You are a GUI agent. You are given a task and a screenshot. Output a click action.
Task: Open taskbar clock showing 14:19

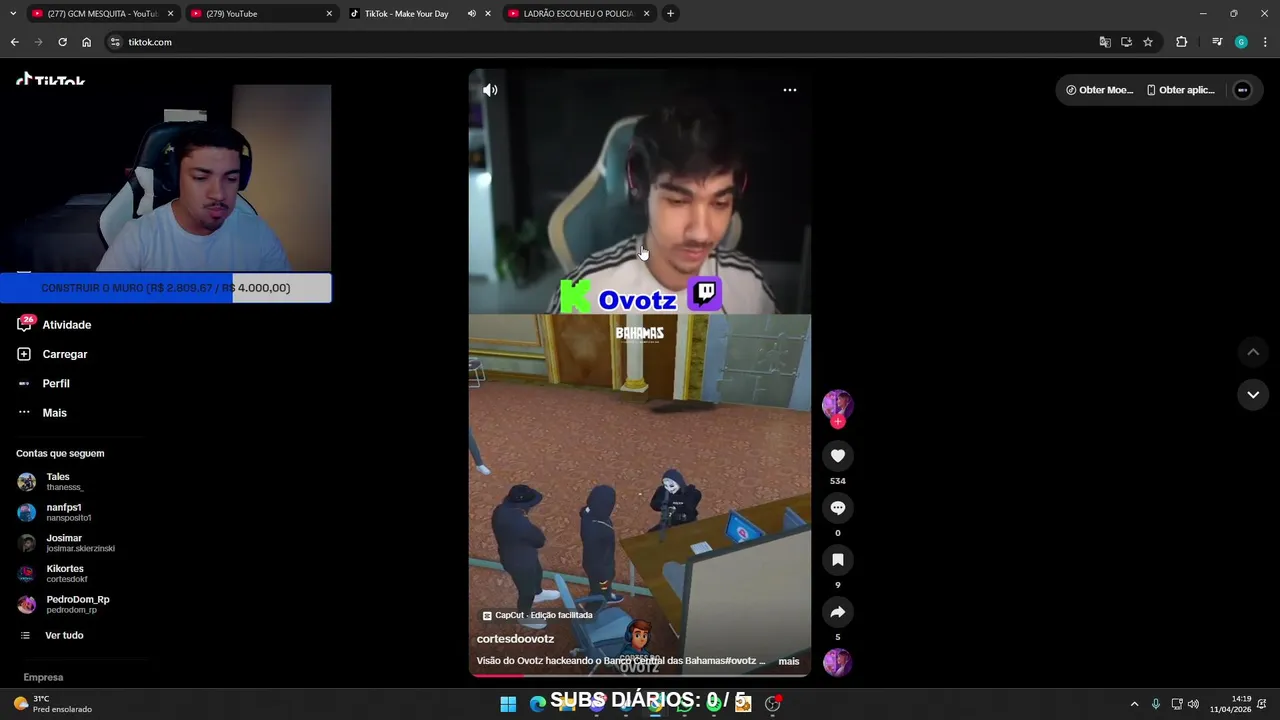[x=1230, y=704]
